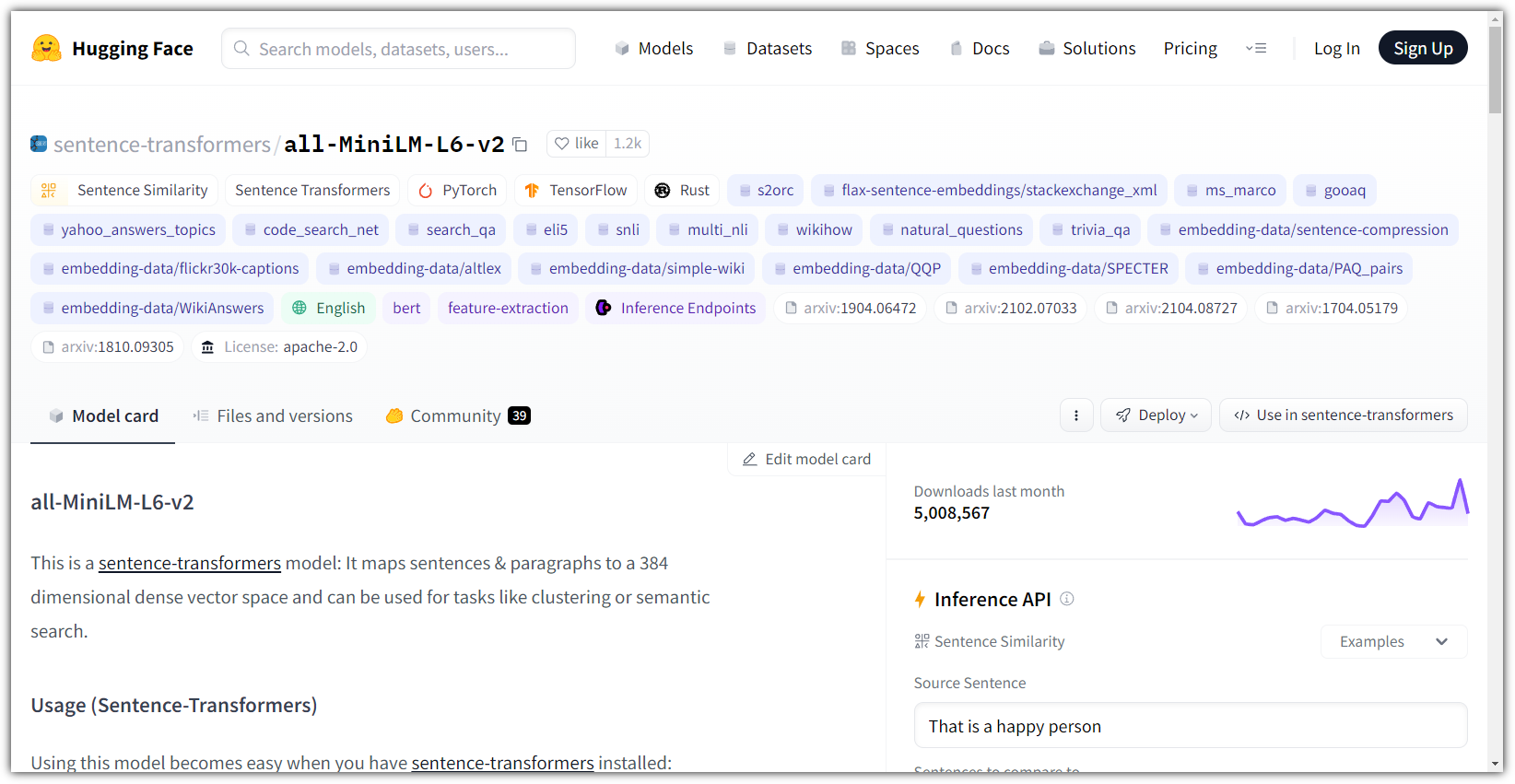Click the Inference Endpoints tag

pyautogui.click(x=675, y=308)
